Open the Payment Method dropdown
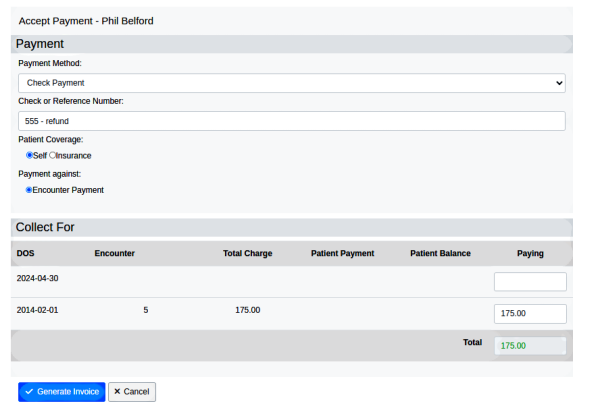 292,83
